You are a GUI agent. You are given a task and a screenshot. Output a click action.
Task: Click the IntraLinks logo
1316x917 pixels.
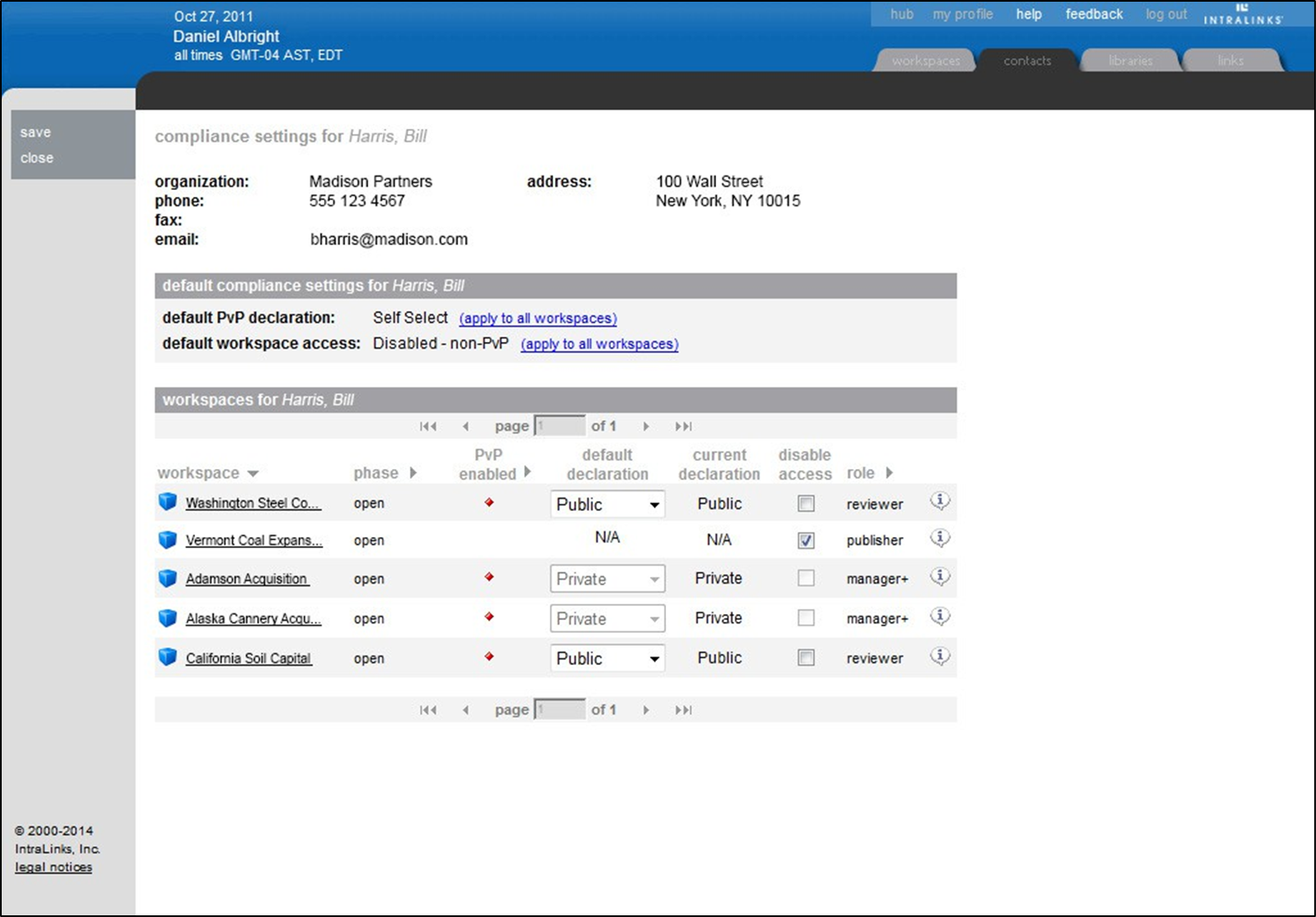[x=1243, y=14]
